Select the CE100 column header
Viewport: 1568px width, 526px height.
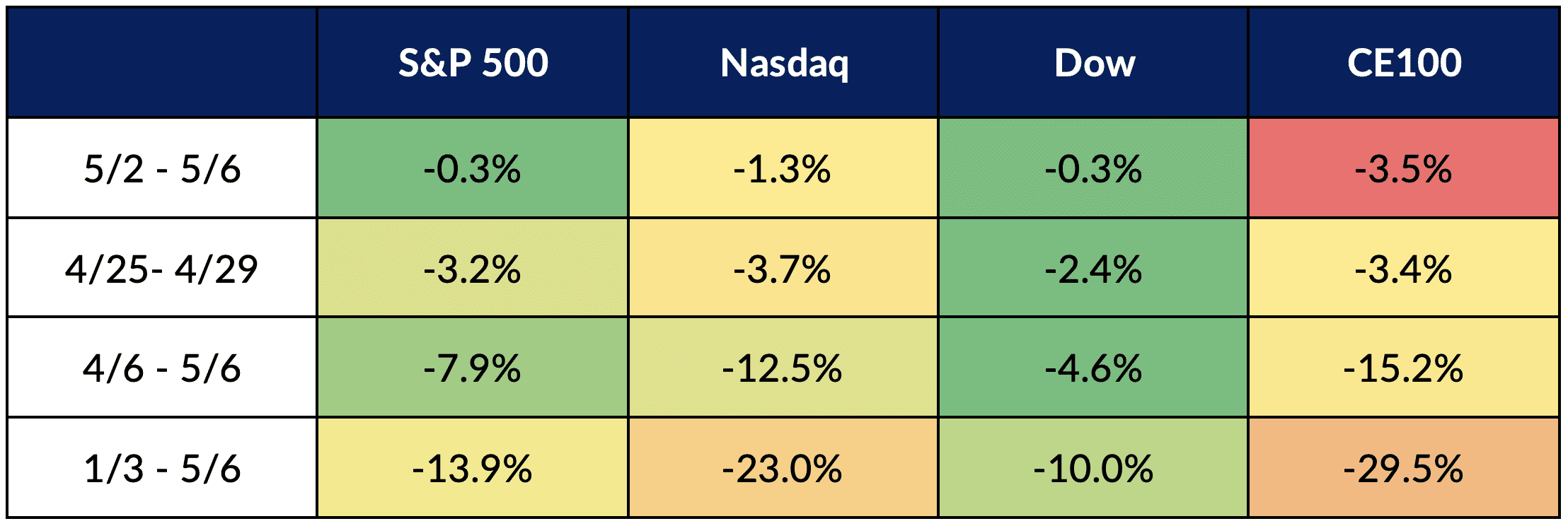point(1404,63)
